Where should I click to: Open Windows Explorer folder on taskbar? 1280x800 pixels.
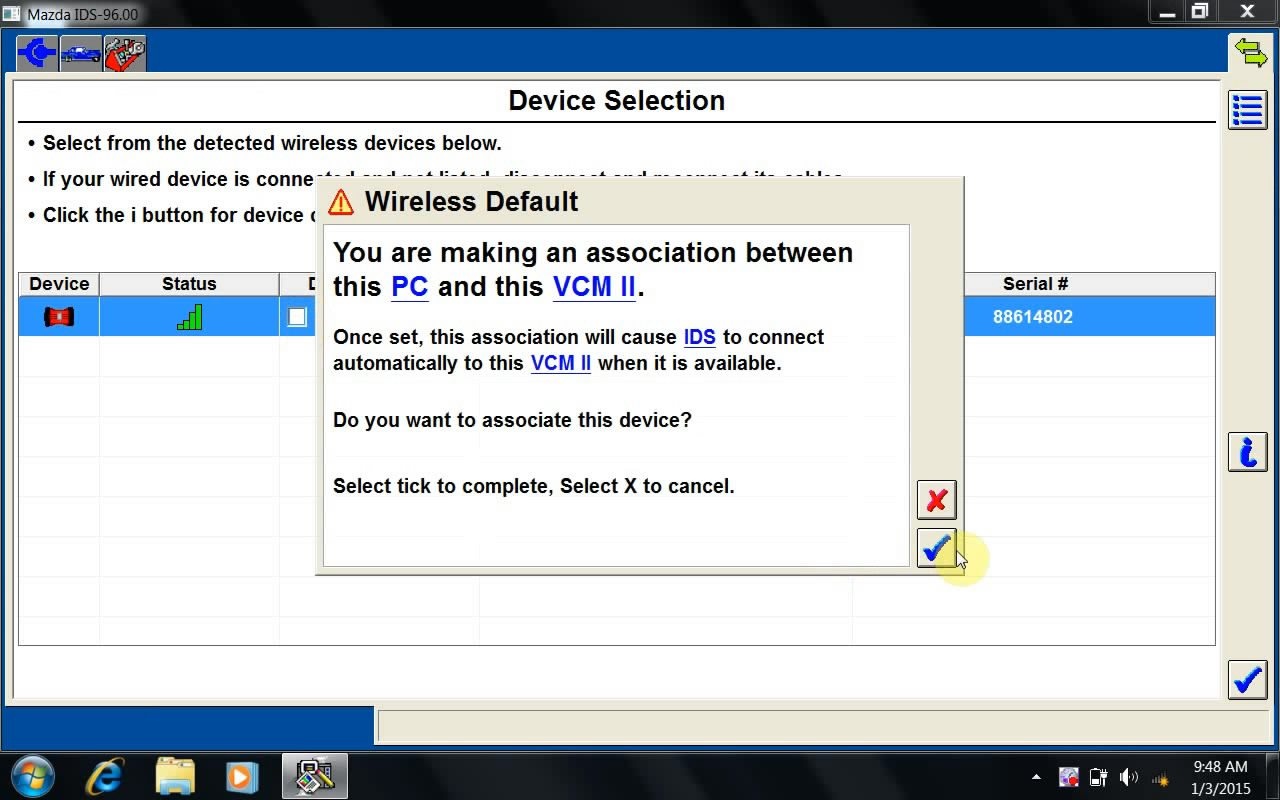pyautogui.click(x=175, y=776)
